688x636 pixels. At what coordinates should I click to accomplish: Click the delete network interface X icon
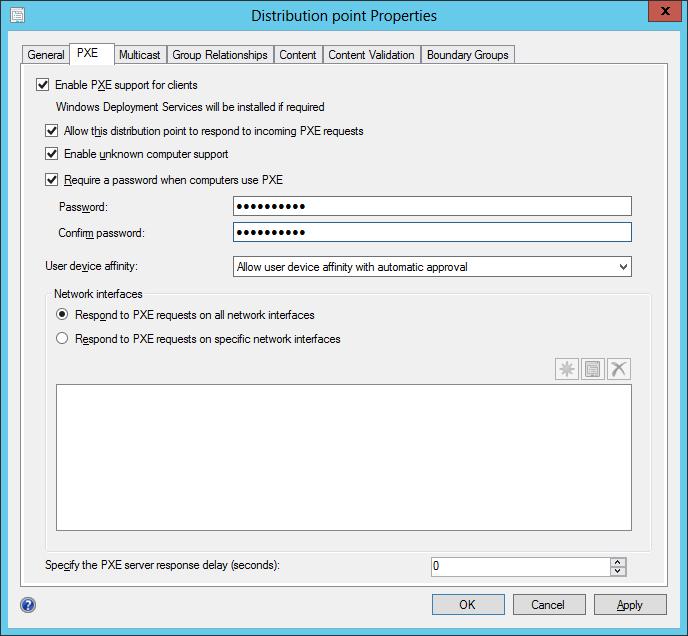coord(619,369)
